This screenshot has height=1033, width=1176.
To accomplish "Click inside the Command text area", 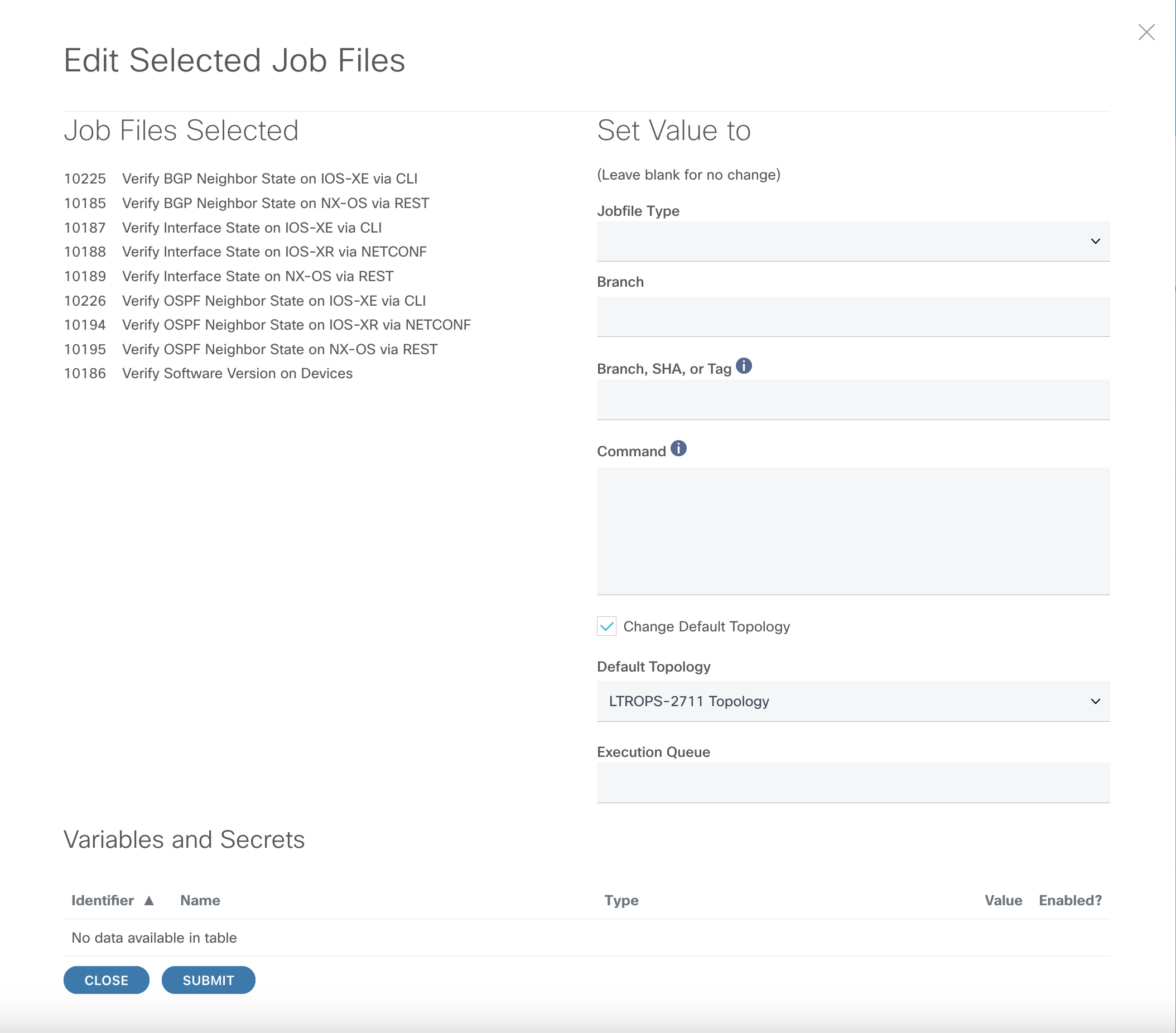I will (852, 530).
